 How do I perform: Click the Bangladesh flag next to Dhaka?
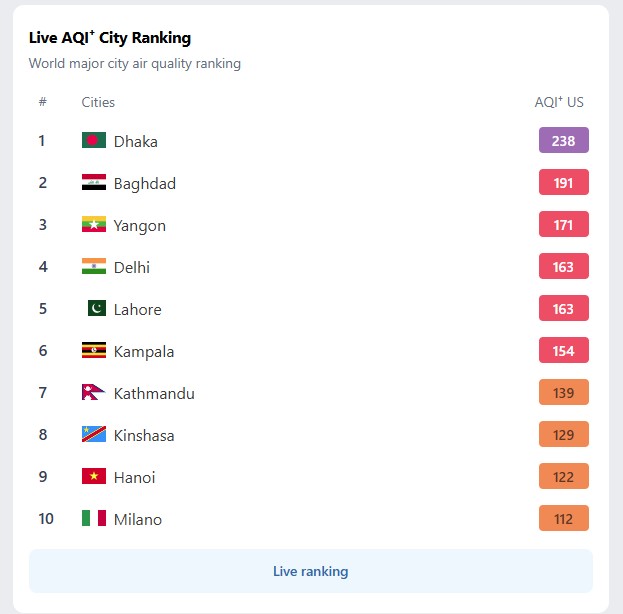tap(94, 140)
